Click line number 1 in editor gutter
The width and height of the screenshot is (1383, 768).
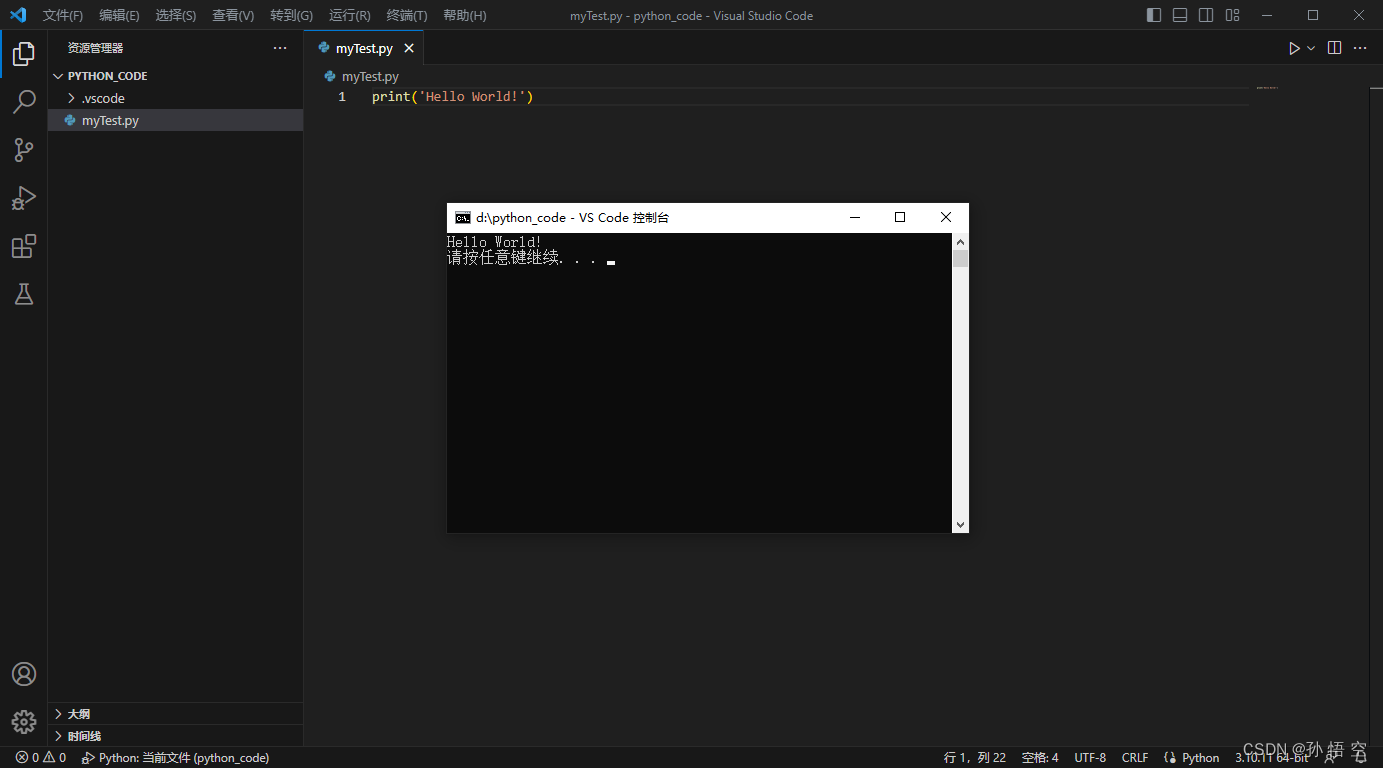click(342, 97)
